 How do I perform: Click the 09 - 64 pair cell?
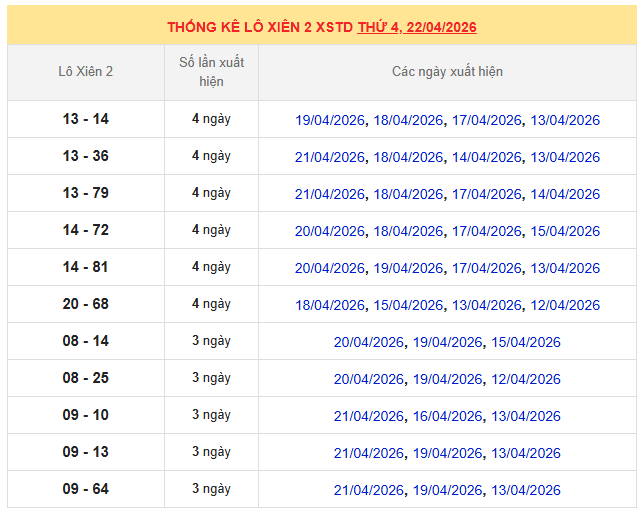[86, 489]
